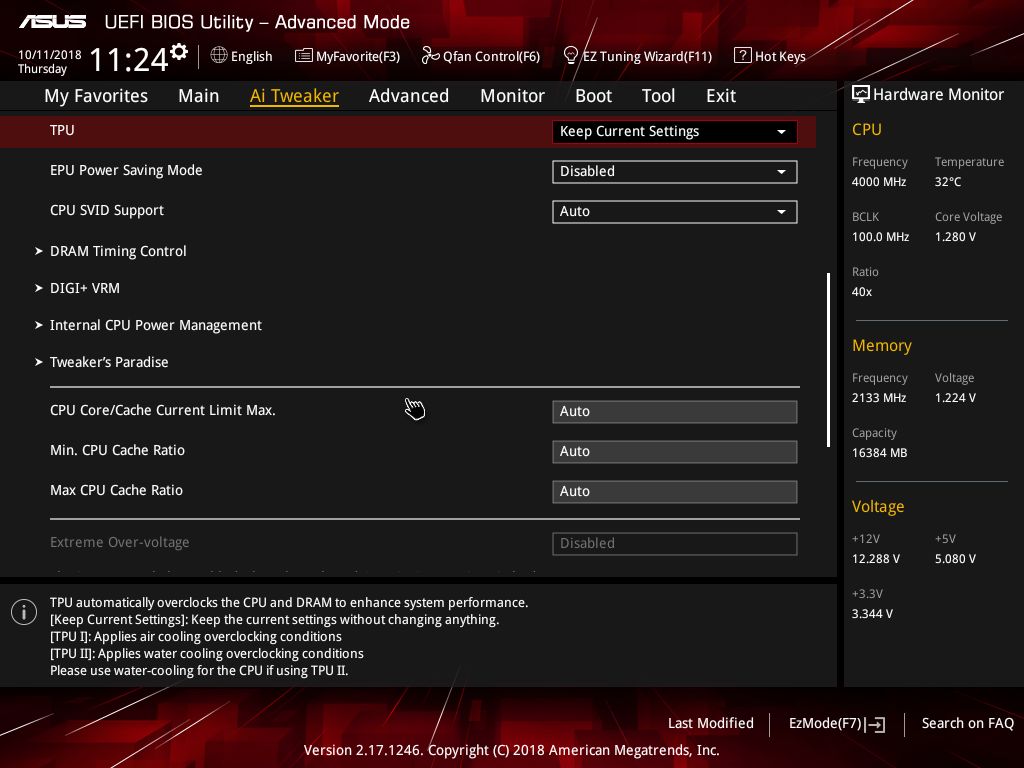Click the EzMode exit arrow icon
The image size is (1024, 768).
pos(876,724)
